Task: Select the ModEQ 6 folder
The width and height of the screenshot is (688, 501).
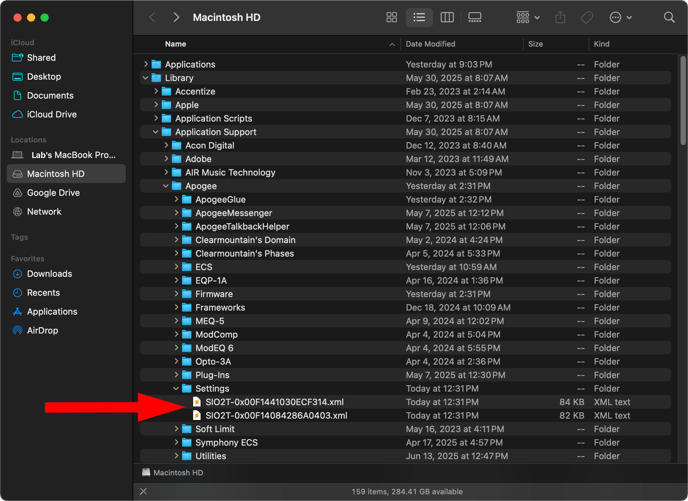Action: coord(405,348)
